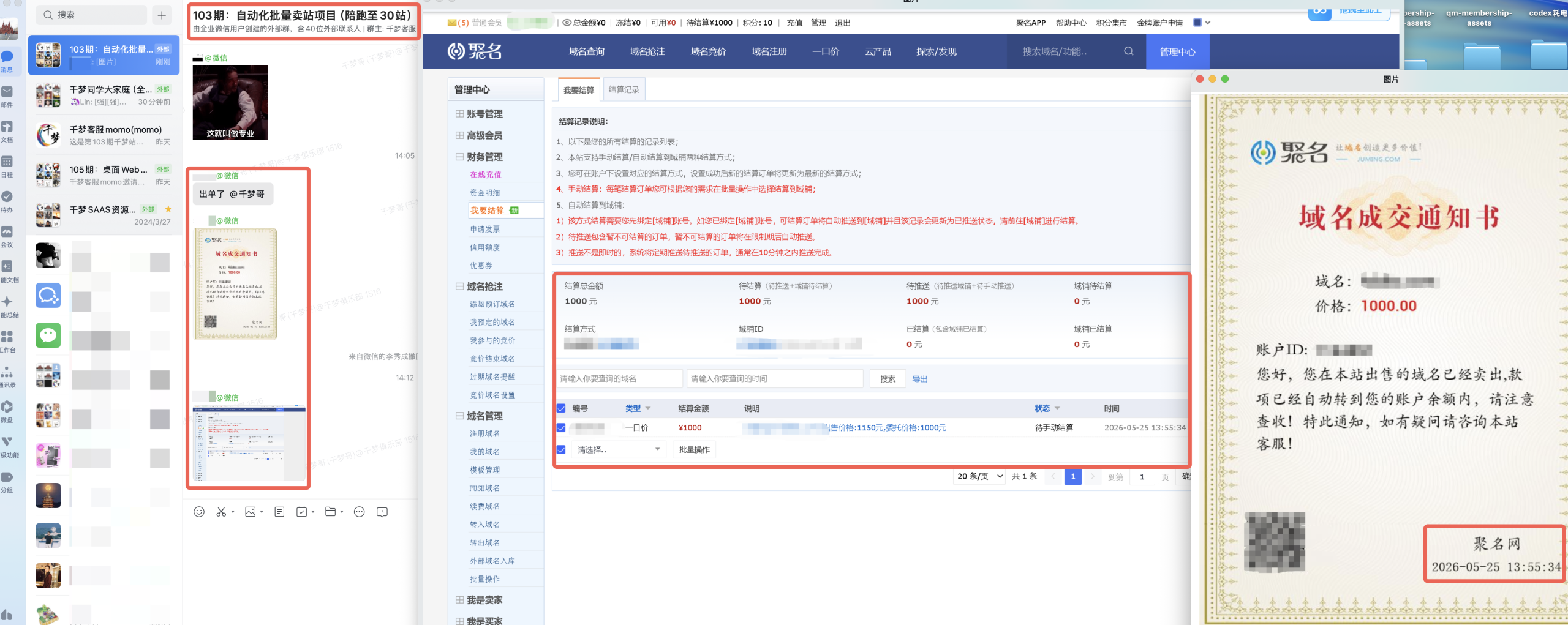Open 一口价 in the navigation bar
Viewport: 1568px width, 625px height.
click(x=826, y=51)
